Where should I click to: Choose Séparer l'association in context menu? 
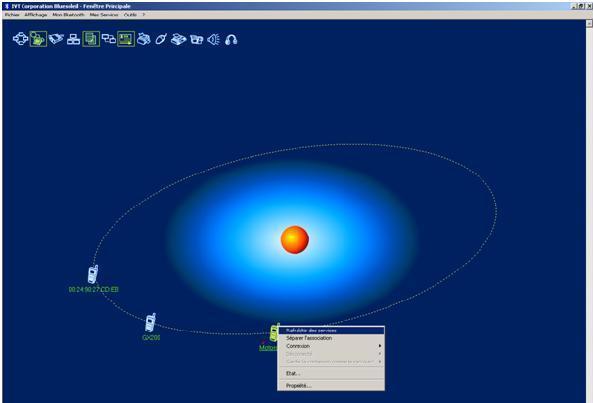331,338
